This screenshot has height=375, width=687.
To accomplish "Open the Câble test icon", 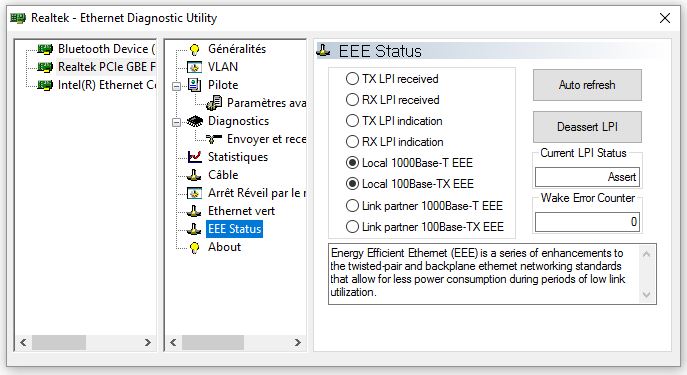I will click(x=194, y=175).
